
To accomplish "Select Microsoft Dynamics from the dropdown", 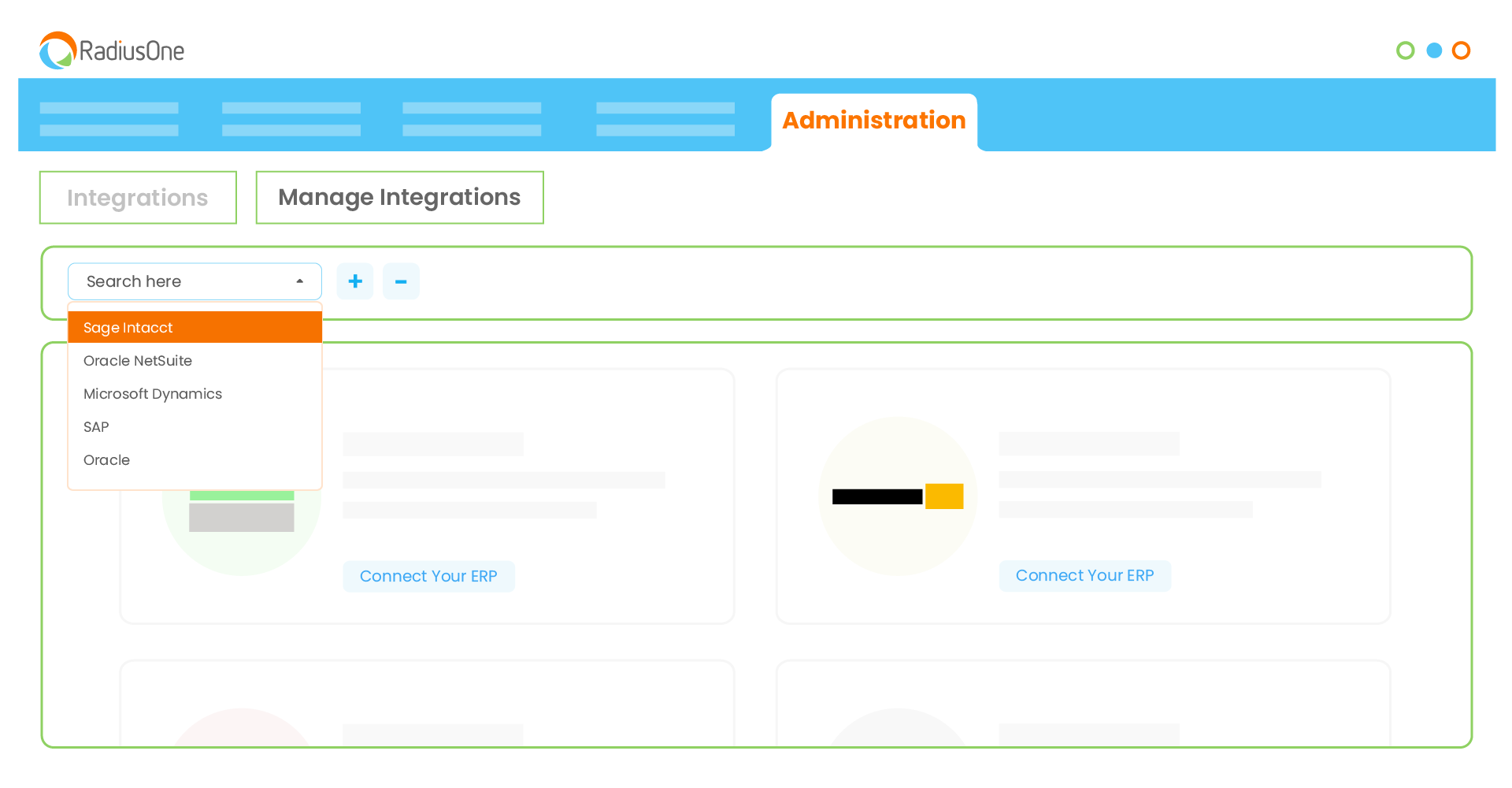I will (x=153, y=393).
